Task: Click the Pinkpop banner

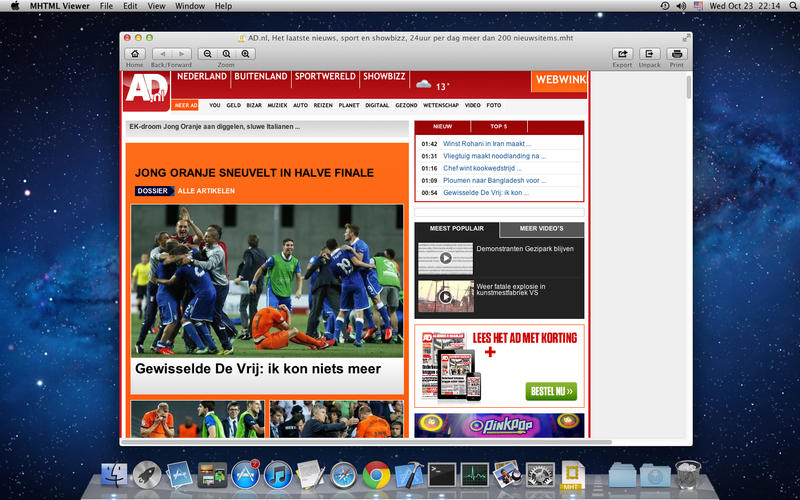Action: pyautogui.click(x=499, y=426)
